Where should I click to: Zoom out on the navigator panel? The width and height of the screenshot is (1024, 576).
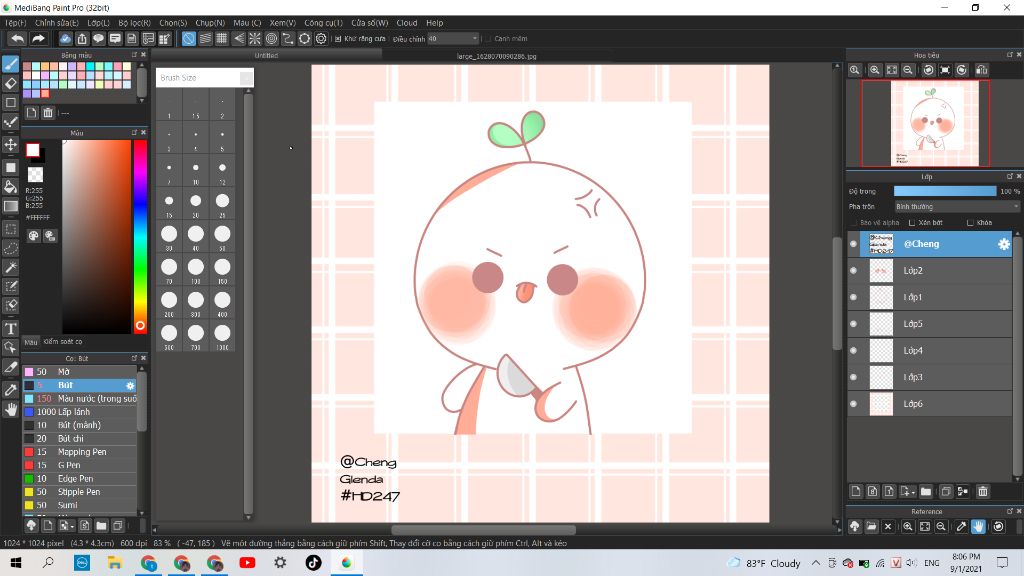908,70
